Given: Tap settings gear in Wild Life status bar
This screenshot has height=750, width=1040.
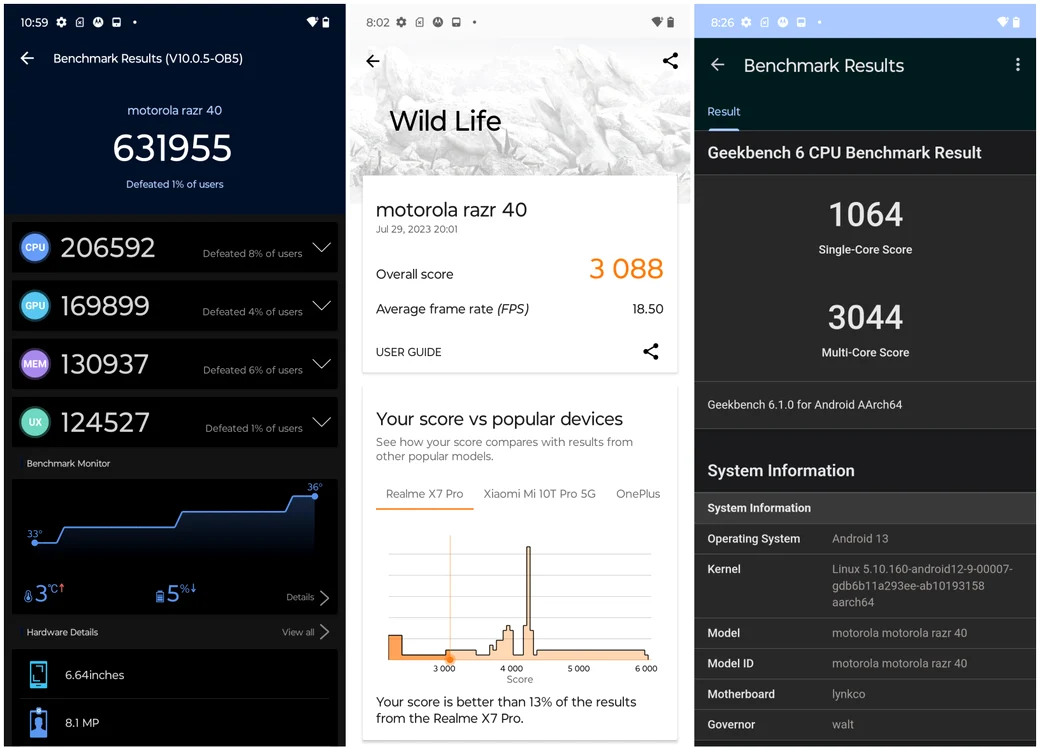Looking at the screenshot, I should 401,22.
